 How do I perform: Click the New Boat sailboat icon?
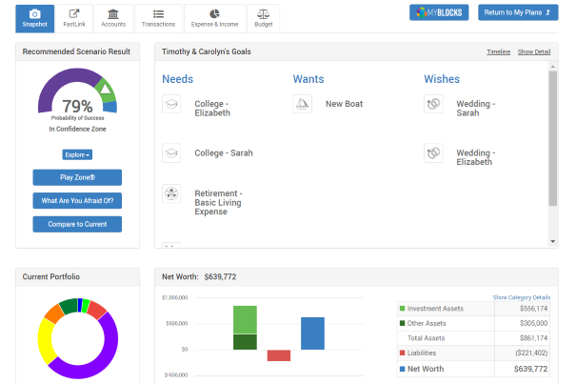(x=302, y=104)
